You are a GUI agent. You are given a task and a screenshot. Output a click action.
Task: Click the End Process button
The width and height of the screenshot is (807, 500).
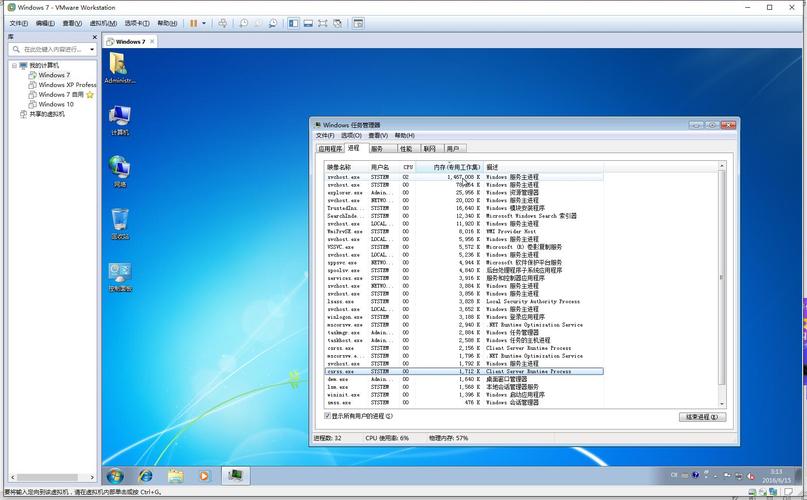coord(702,417)
